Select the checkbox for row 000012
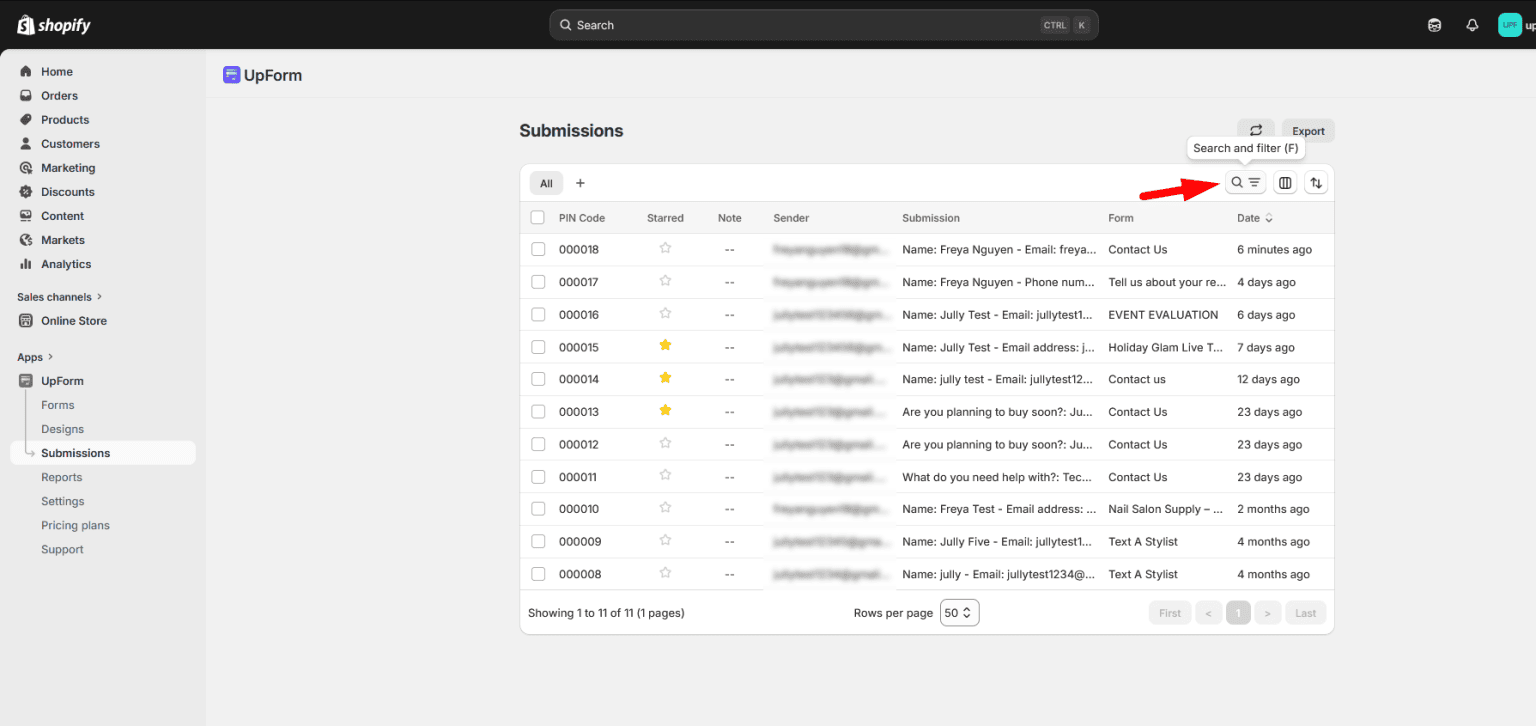 point(538,444)
